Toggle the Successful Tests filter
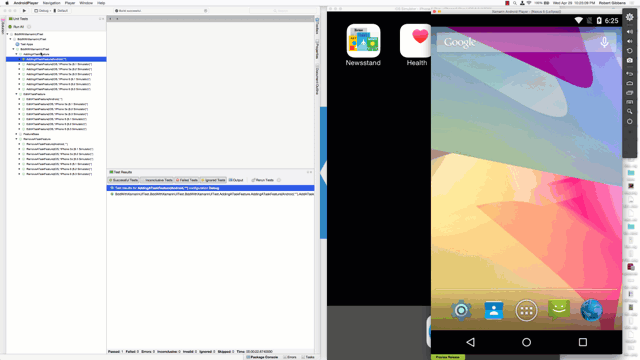The width and height of the screenshot is (640, 360). coord(123,180)
